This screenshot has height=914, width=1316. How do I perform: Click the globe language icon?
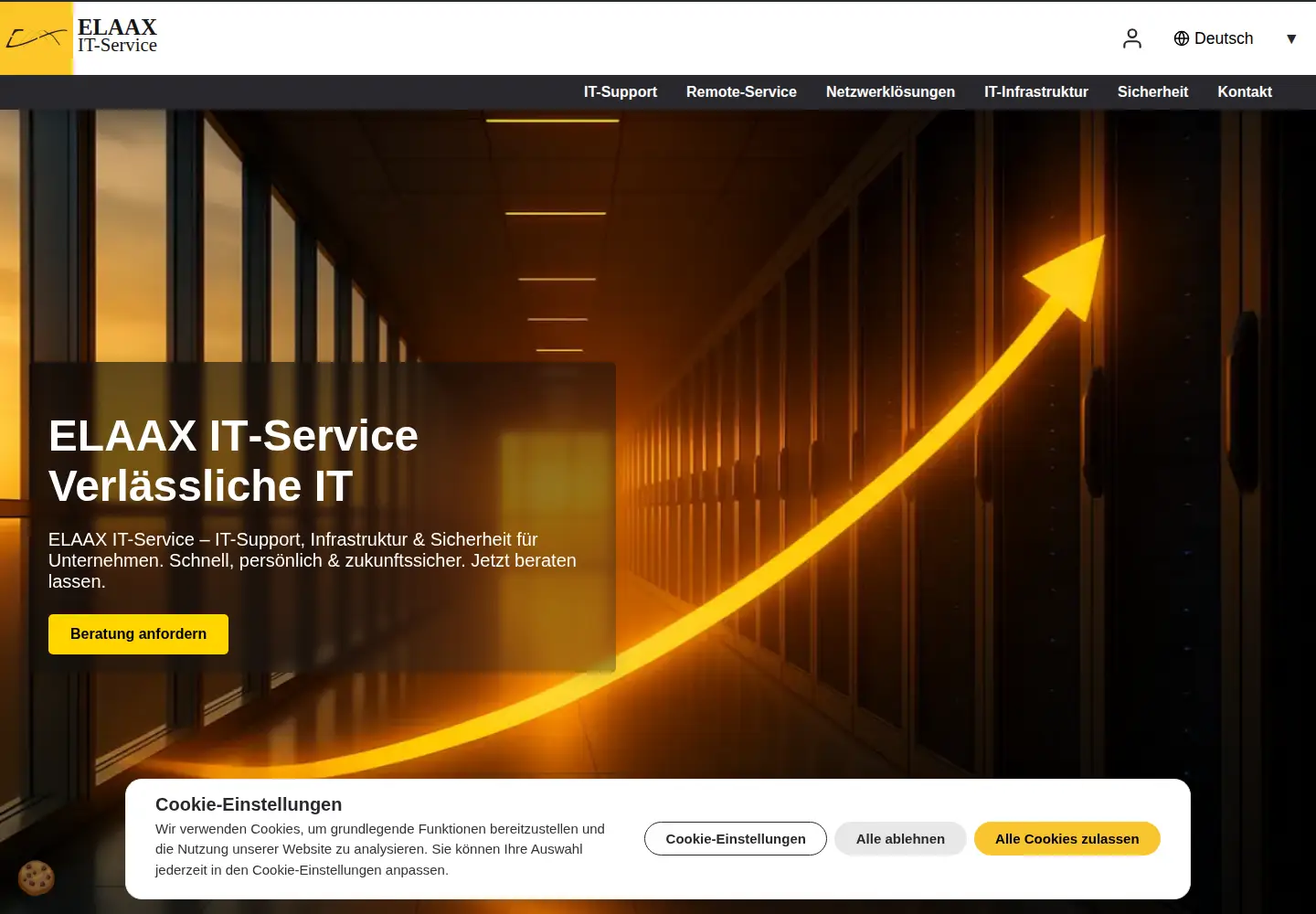(x=1182, y=38)
